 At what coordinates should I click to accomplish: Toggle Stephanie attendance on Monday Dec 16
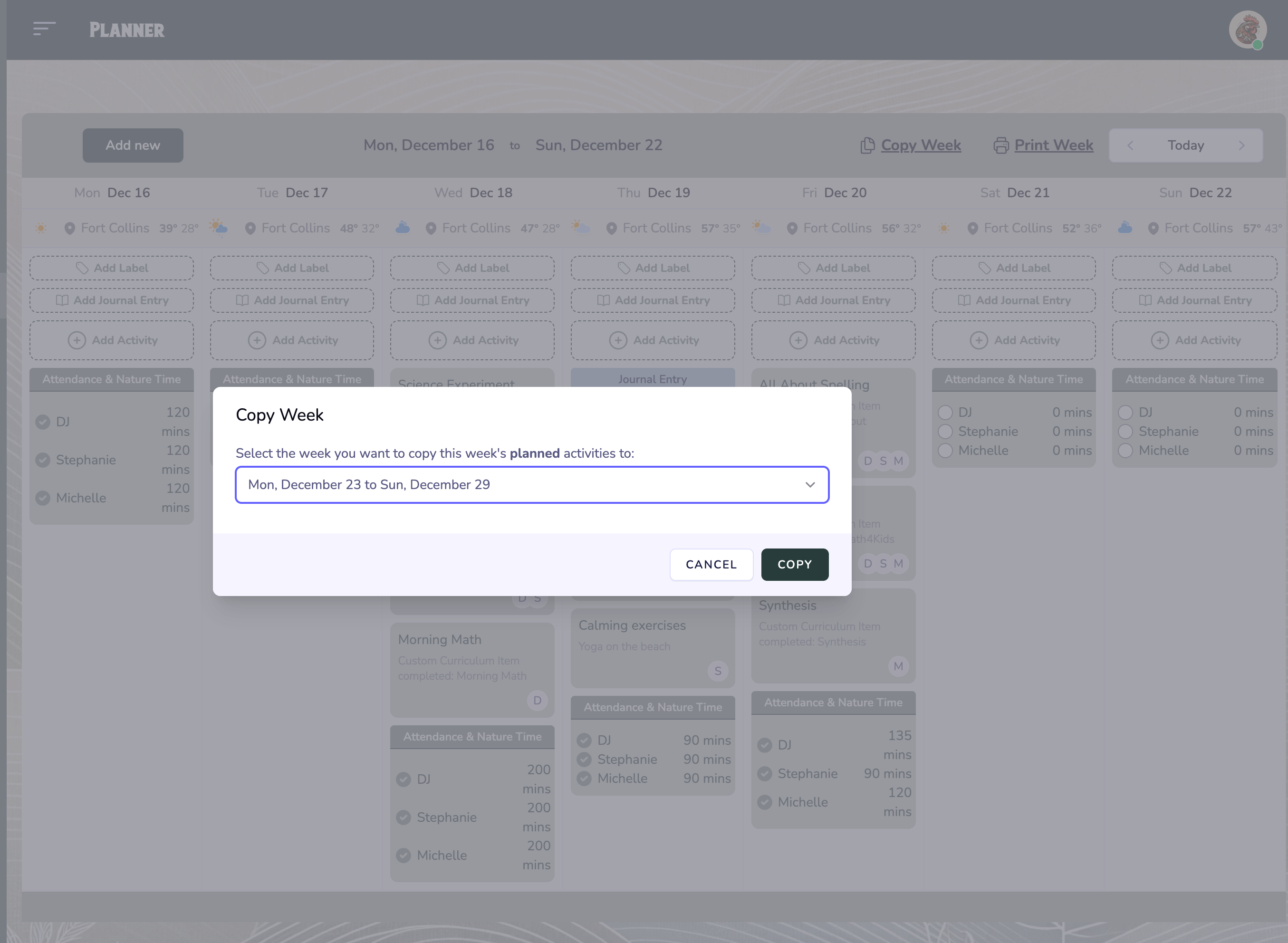pyautogui.click(x=43, y=460)
